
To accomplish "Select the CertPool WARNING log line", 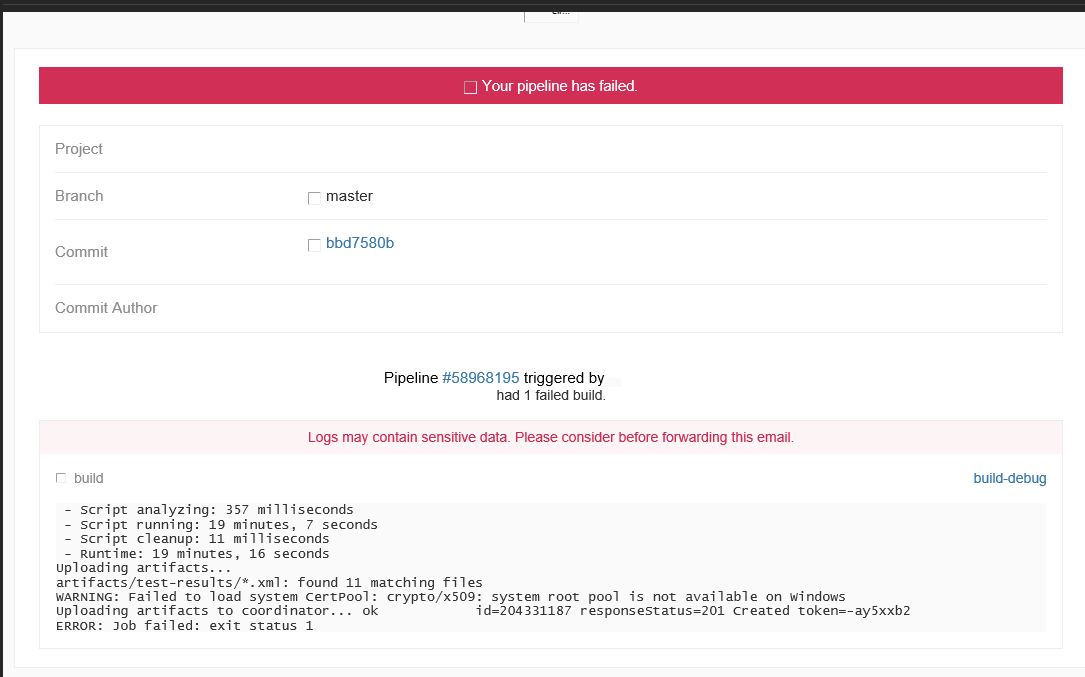I will point(450,596).
